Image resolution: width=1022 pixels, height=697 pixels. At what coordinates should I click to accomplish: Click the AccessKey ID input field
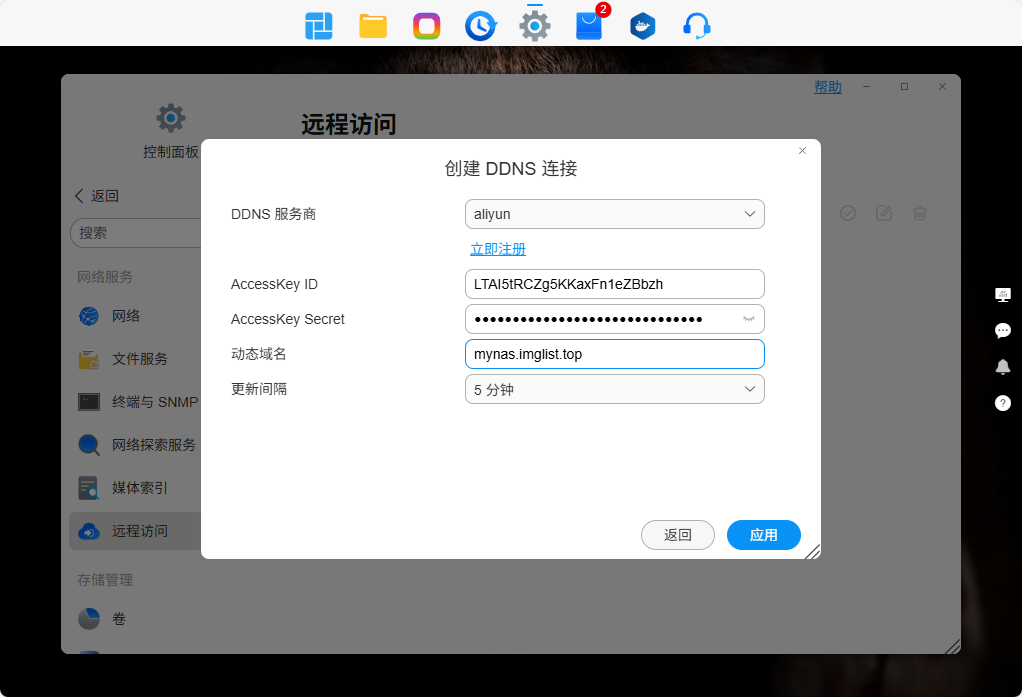615,284
